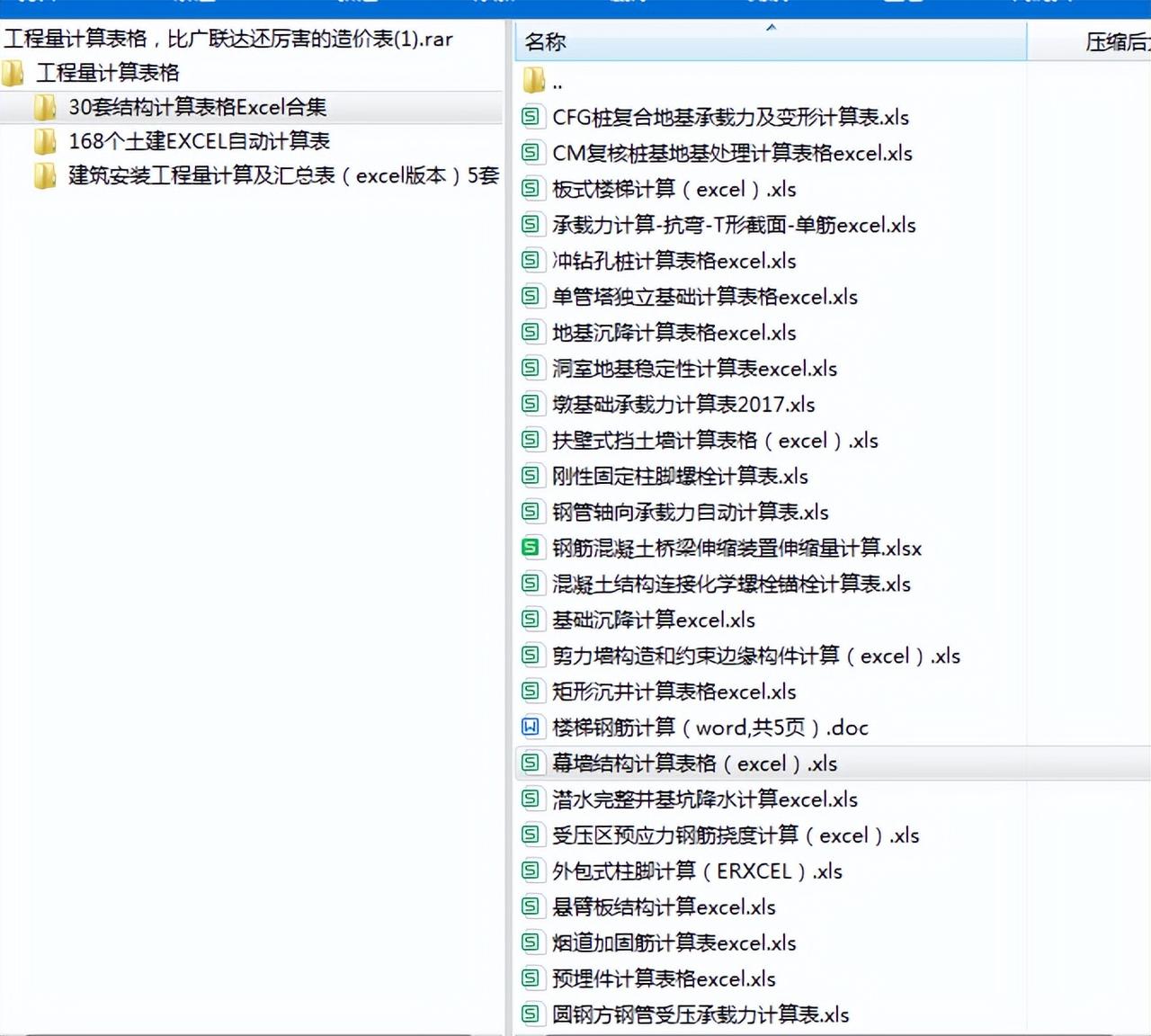Select file name 冲钻孔桩计算表格excel.xls
Screen dimensions: 1151x1036
coord(674,261)
